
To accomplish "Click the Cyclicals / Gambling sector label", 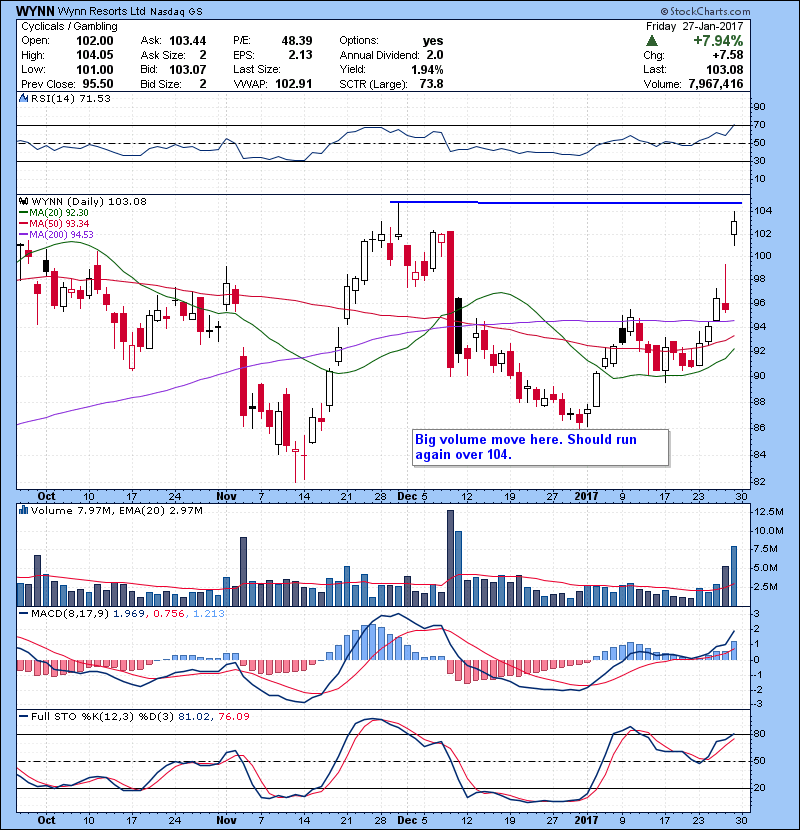I will [x=69, y=26].
